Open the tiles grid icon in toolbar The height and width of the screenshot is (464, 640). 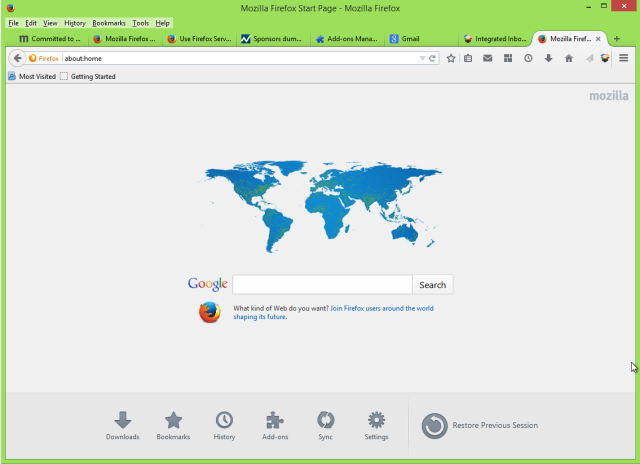tap(508, 58)
